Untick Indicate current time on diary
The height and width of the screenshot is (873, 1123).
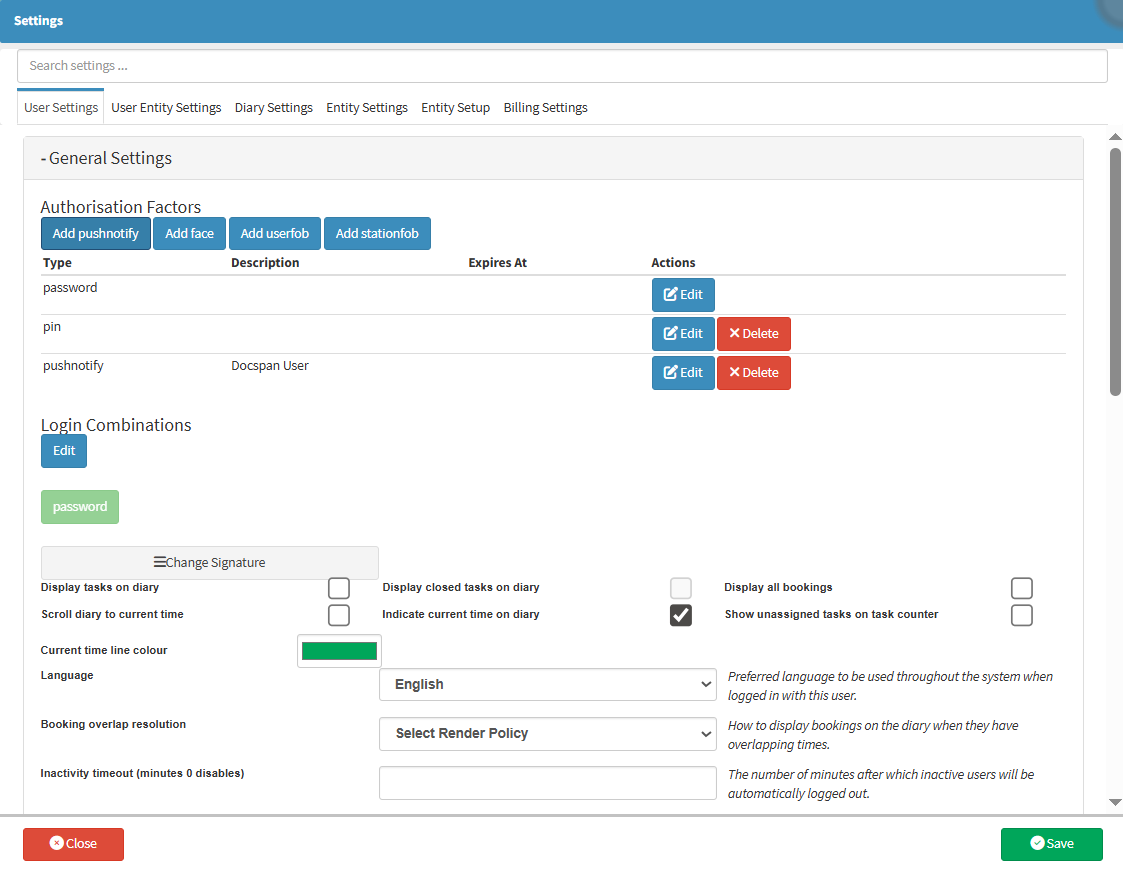681,615
